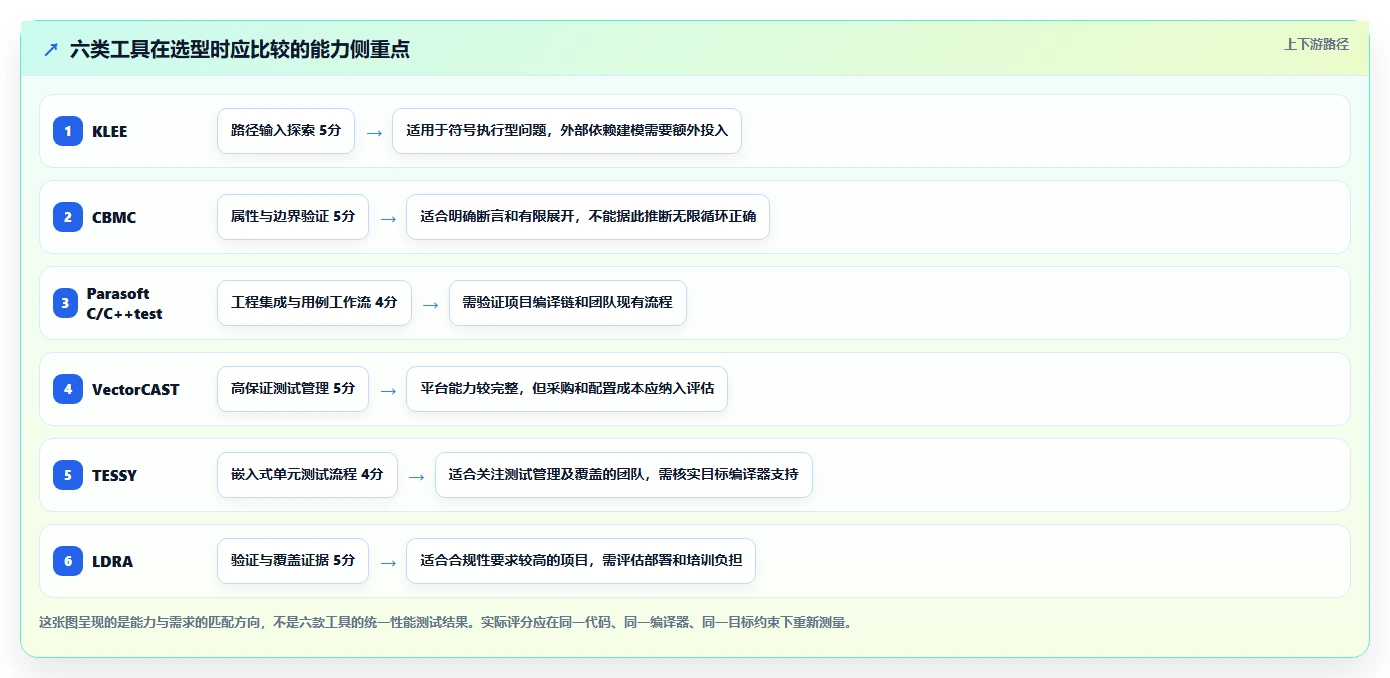Select the 验证与覆盖证据 5分 chip
The width and height of the screenshot is (1390, 678).
[293, 561]
